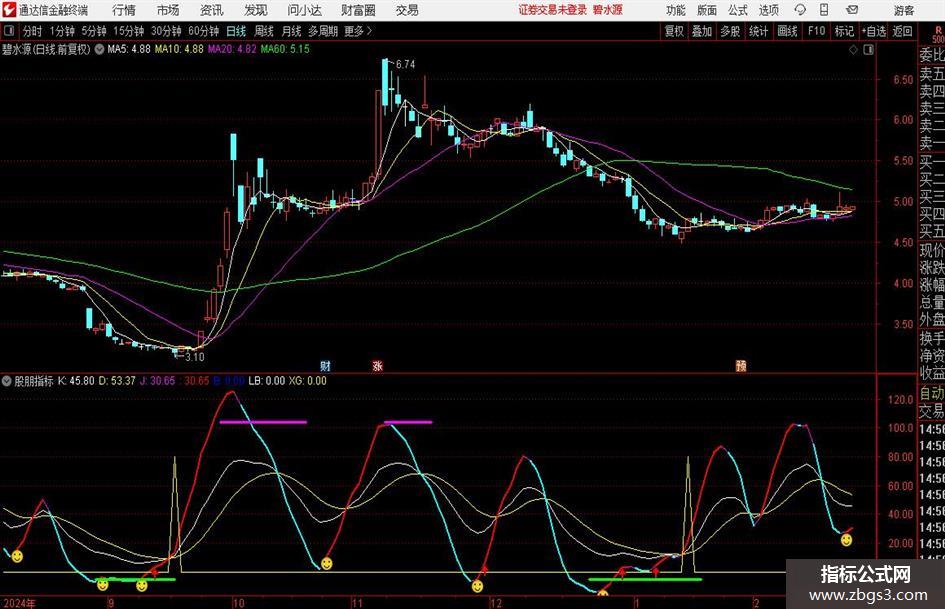Switch to 60分钟 period
The width and height of the screenshot is (945, 609).
[x=203, y=31]
